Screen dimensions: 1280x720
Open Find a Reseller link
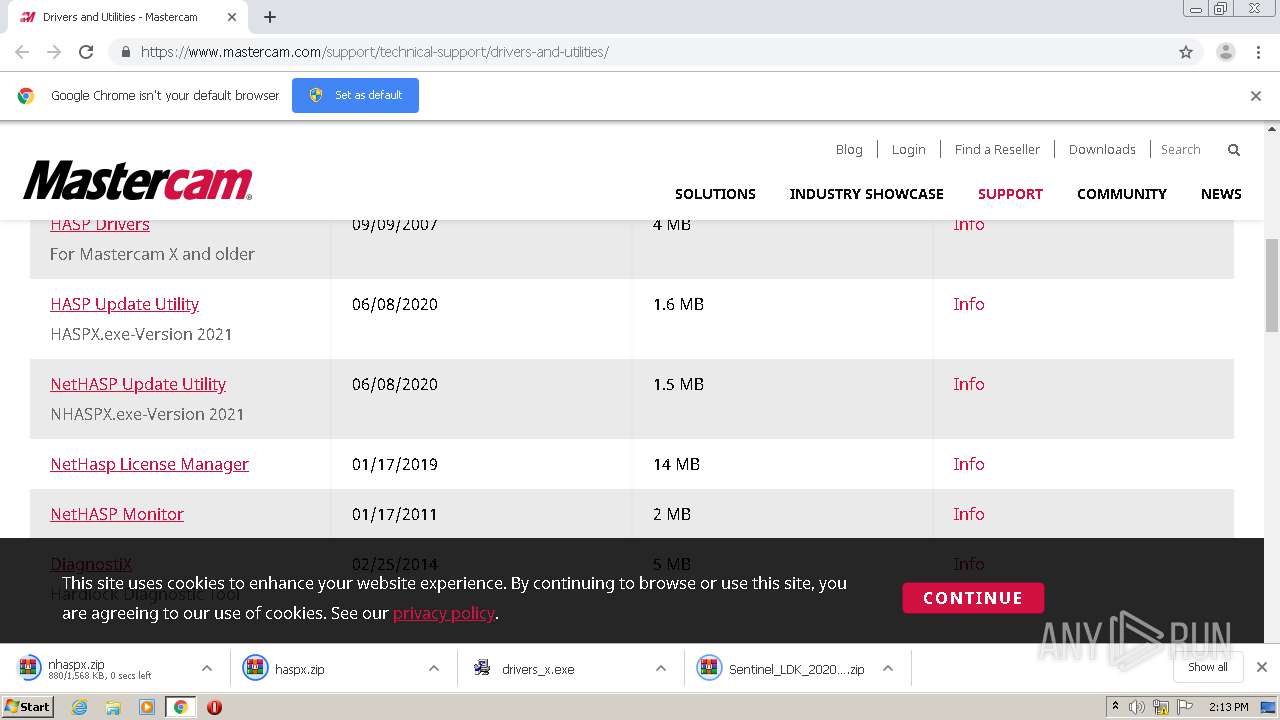(997, 149)
